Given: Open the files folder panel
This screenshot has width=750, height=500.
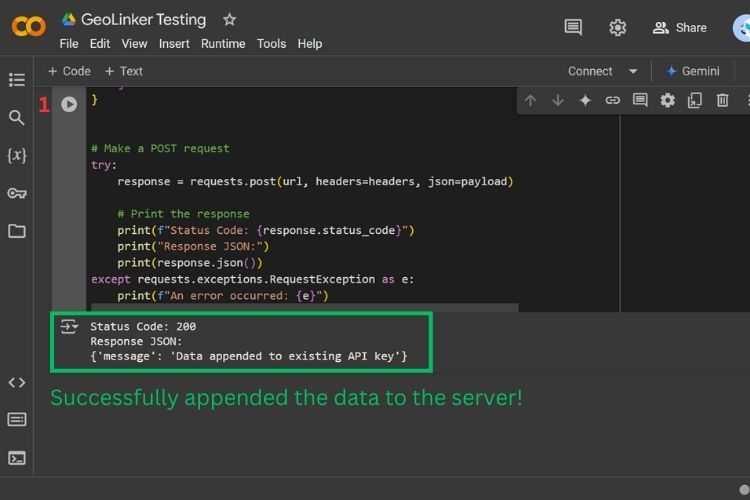Looking at the screenshot, I should [17, 231].
